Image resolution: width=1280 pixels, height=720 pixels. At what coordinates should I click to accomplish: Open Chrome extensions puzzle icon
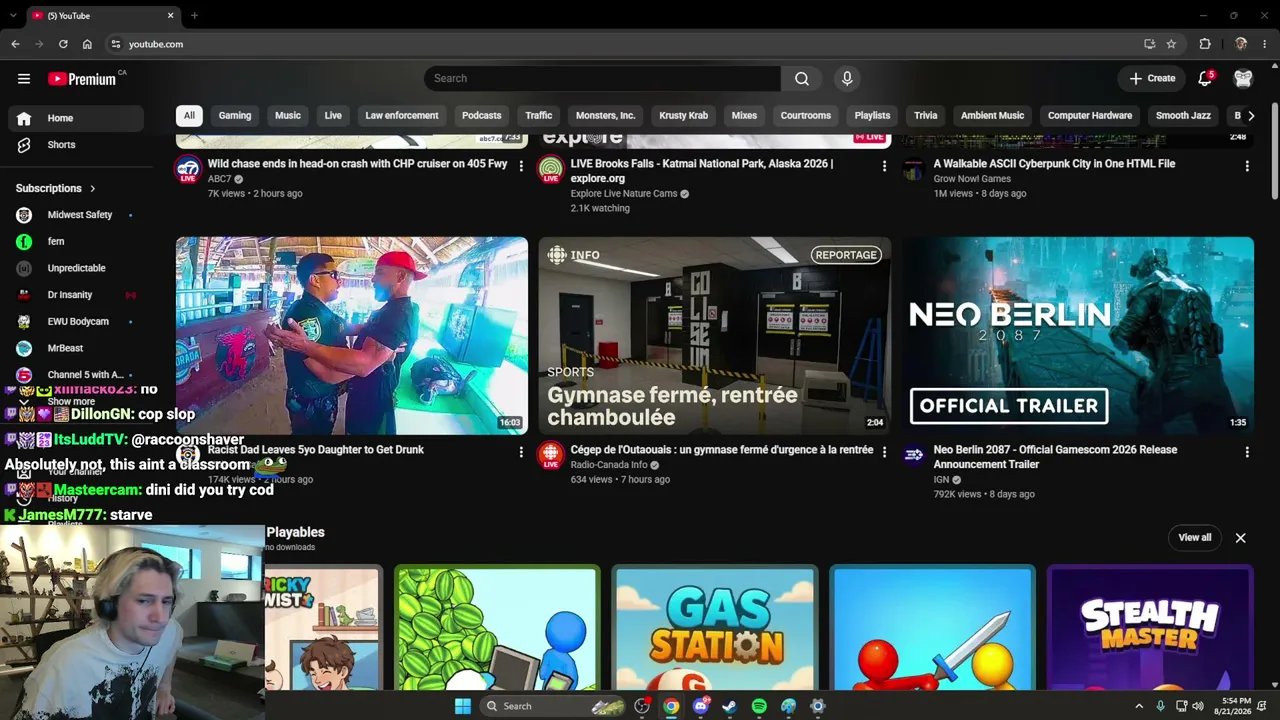1205,44
